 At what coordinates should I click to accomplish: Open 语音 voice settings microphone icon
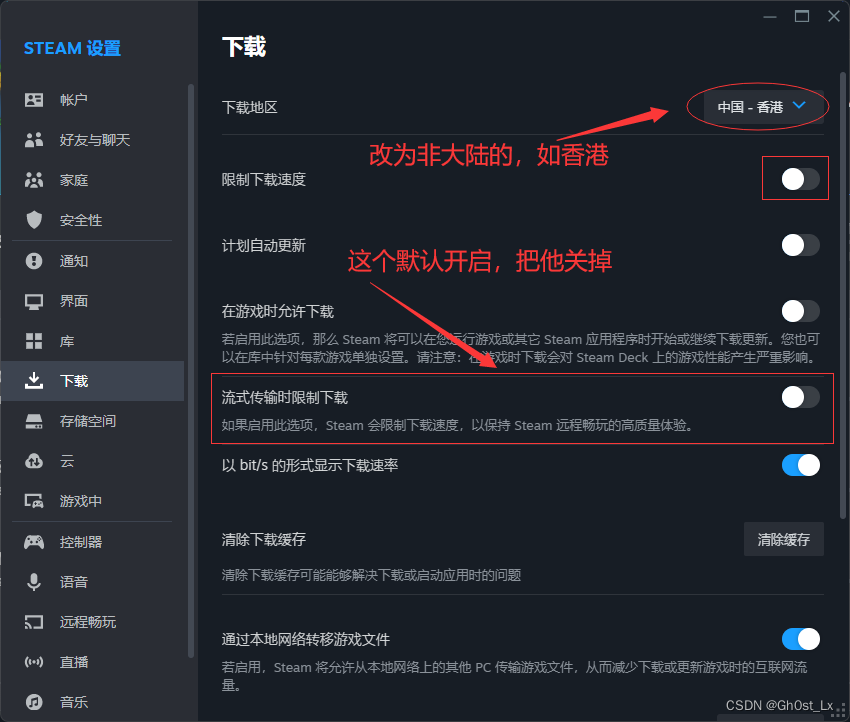point(35,581)
